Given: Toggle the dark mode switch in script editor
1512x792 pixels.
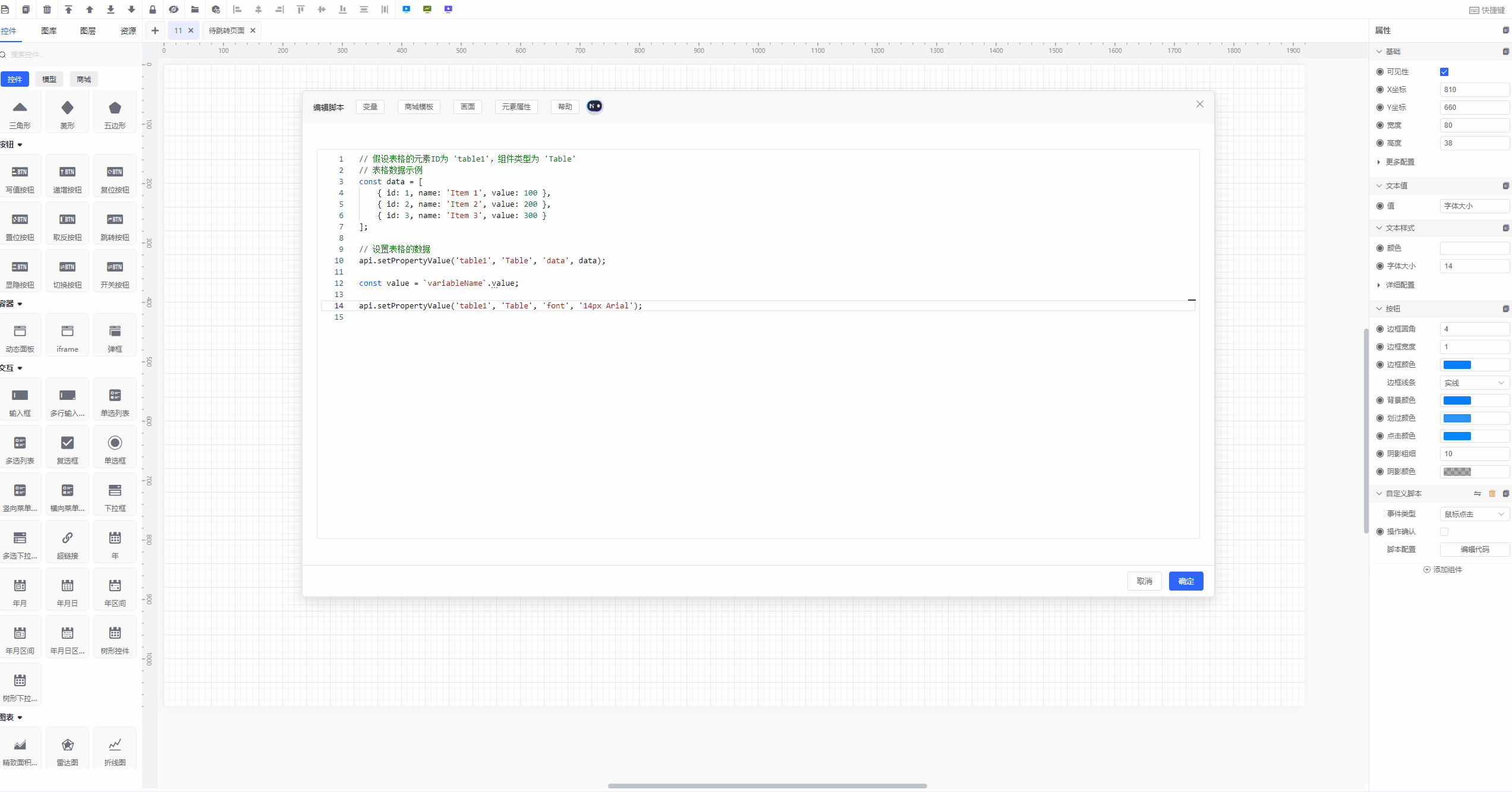Looking at the screenshot, I should coord(594,106).
